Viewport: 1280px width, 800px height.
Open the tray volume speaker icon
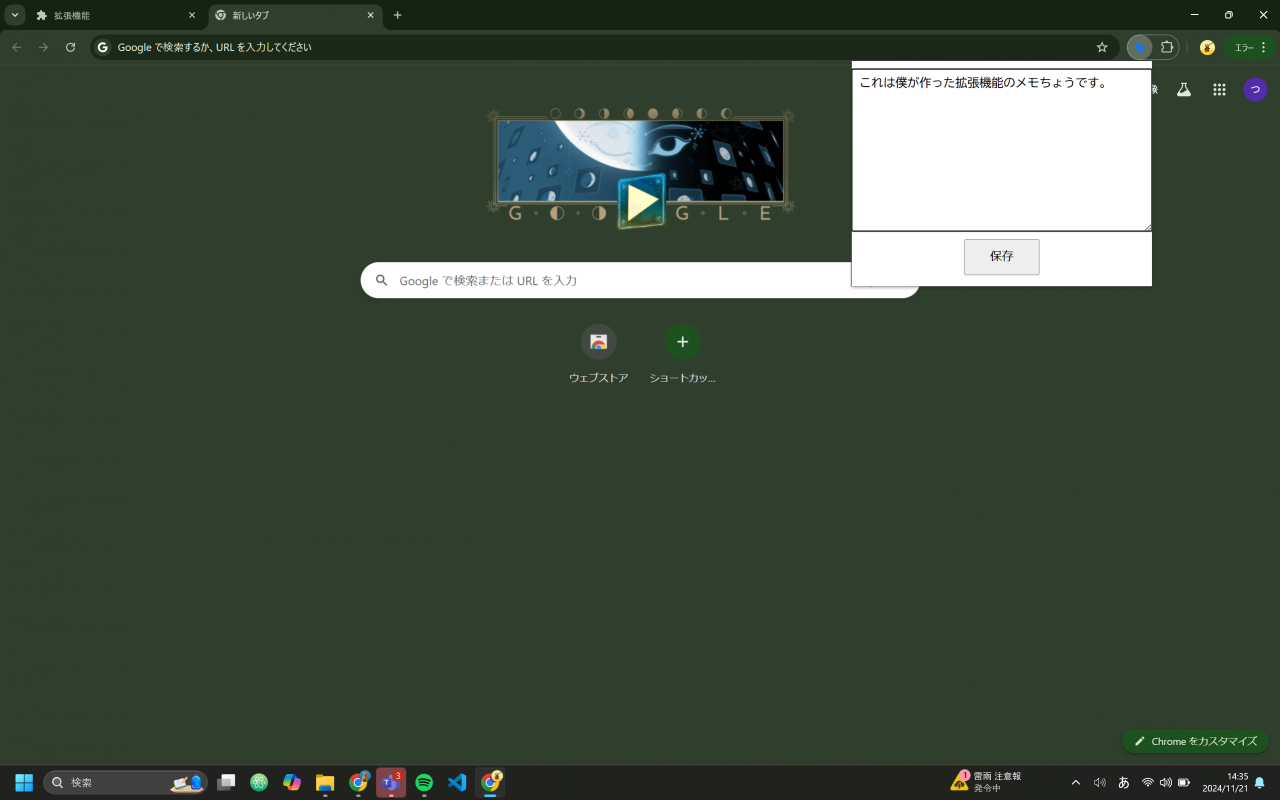click(1165, 782)
